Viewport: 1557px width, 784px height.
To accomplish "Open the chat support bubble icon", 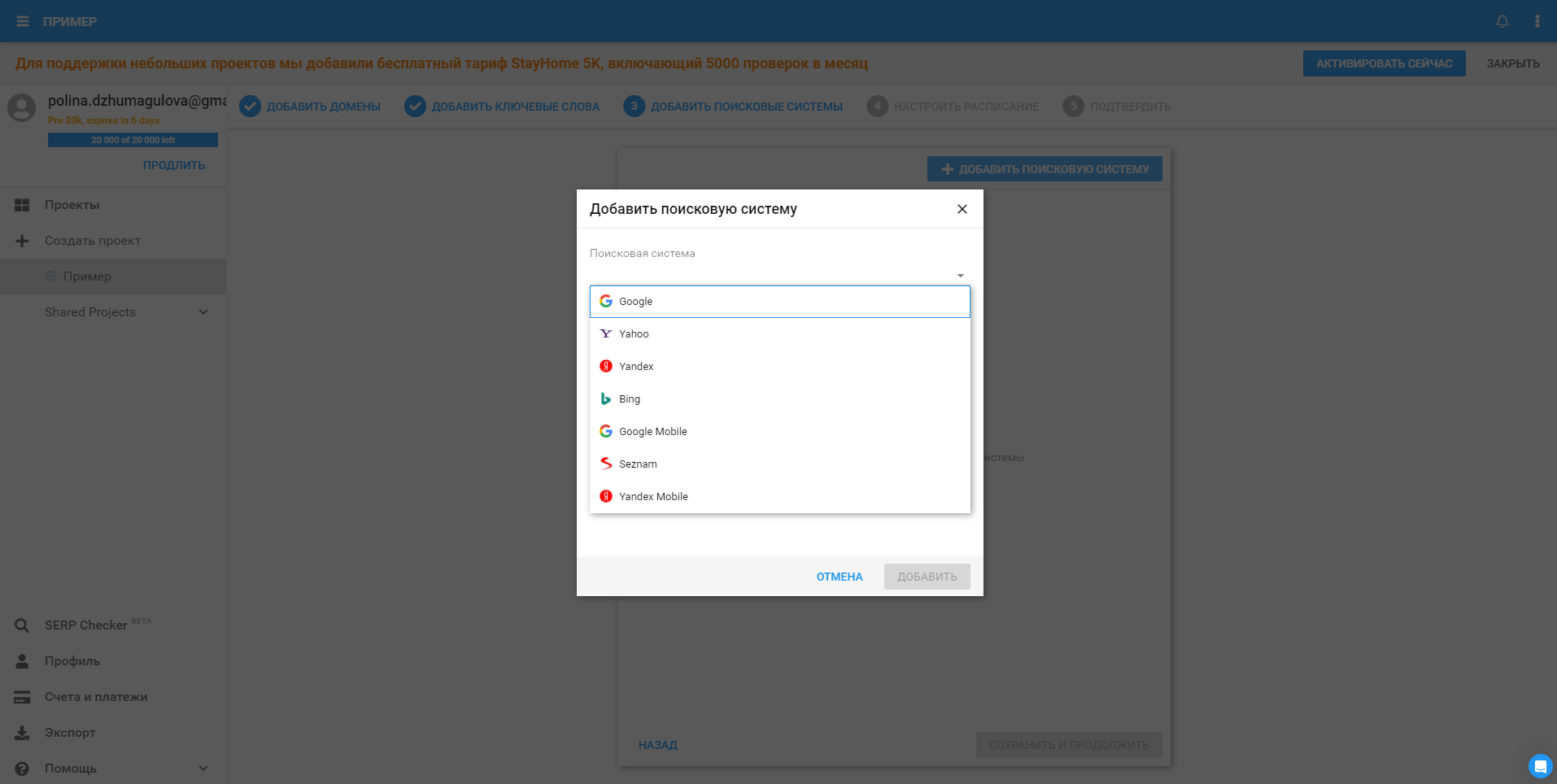I will [1540, 766].
